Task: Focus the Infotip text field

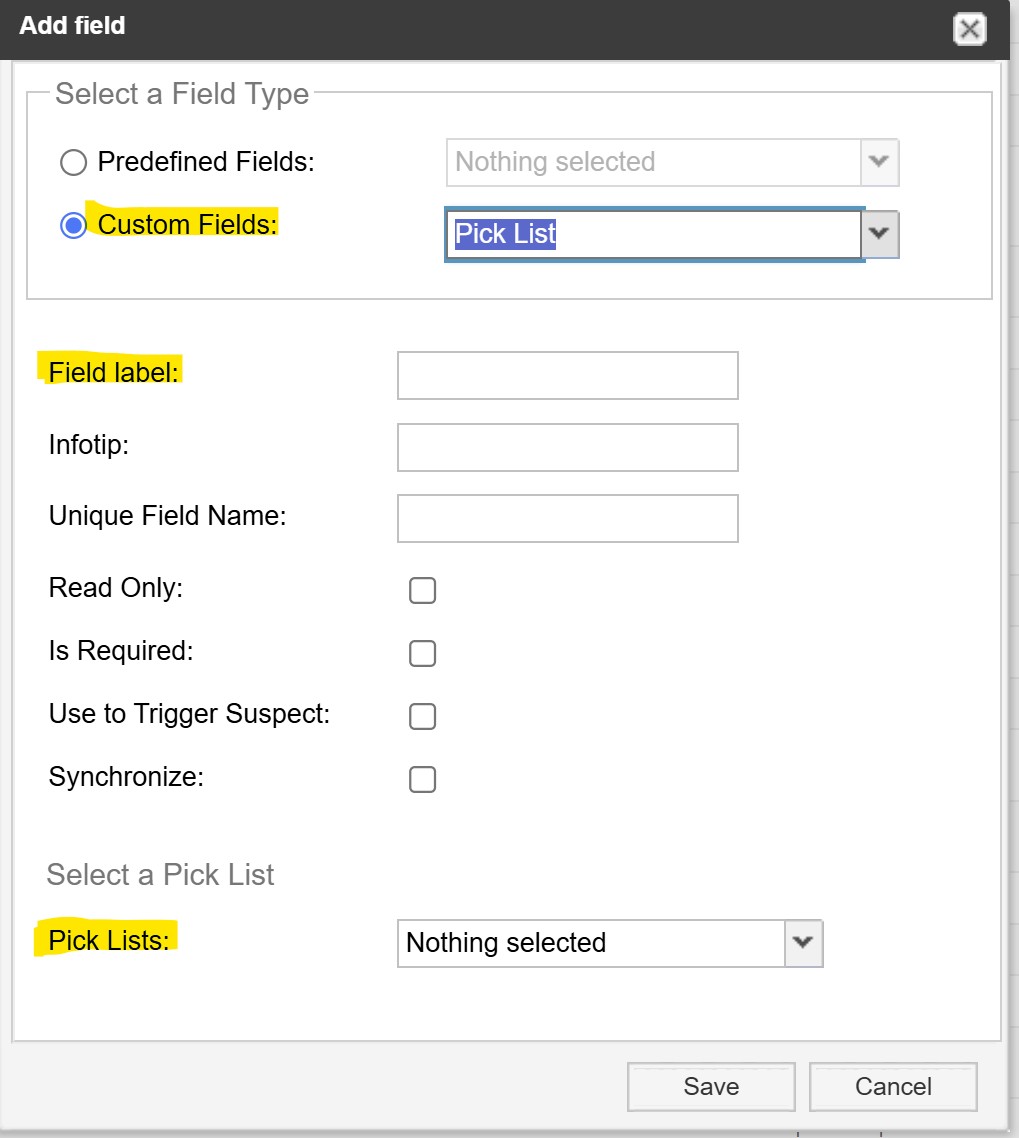Action: click(568, 447)
